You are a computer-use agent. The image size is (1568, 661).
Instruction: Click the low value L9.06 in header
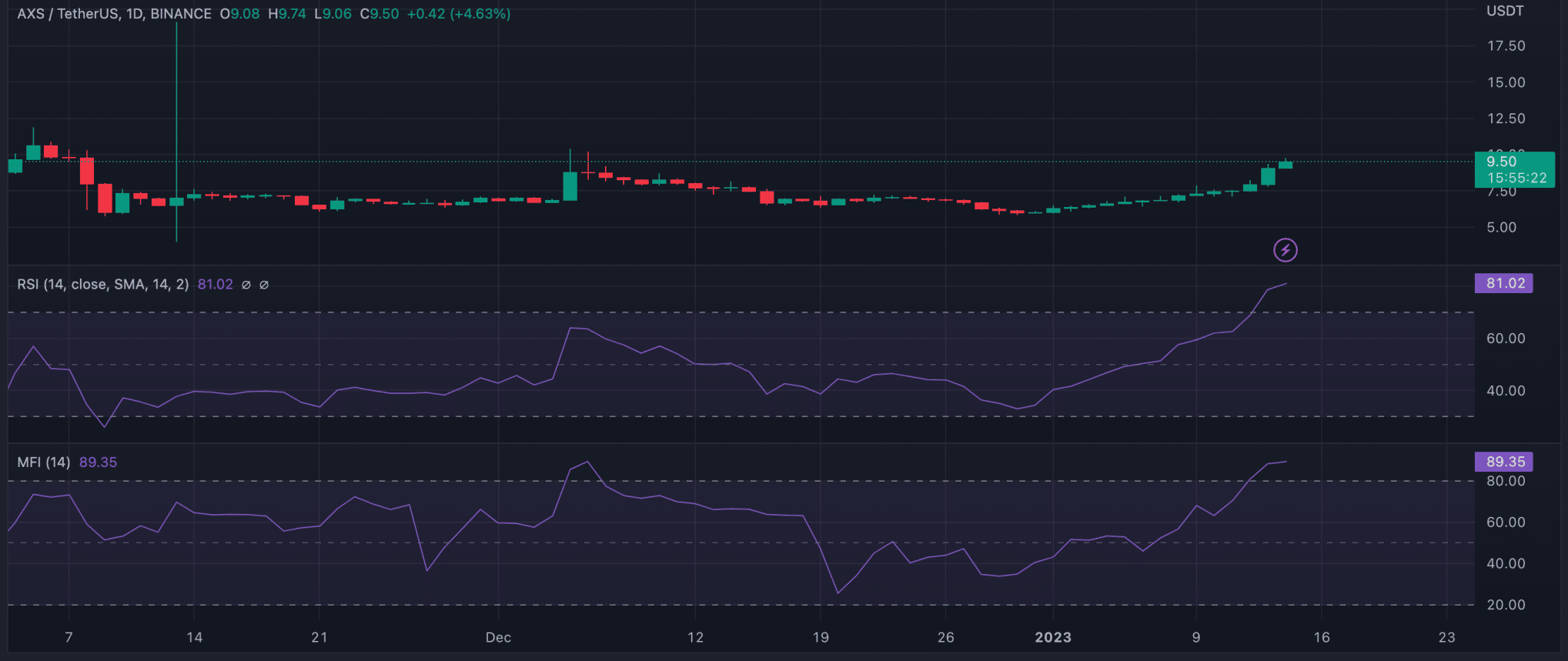pos(333,14)
